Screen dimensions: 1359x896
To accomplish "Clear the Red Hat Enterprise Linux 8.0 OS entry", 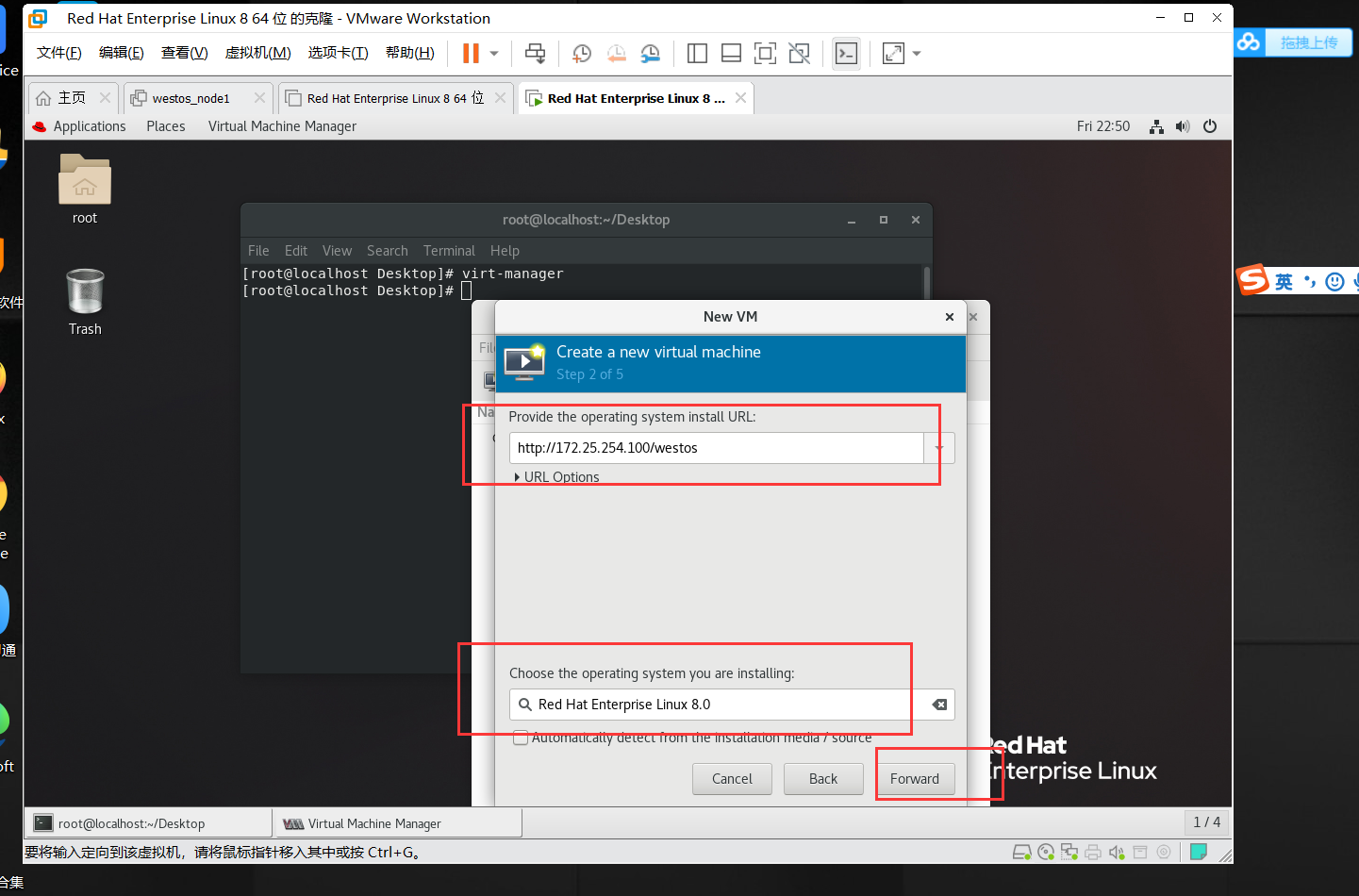I will (x=940, y=705).
